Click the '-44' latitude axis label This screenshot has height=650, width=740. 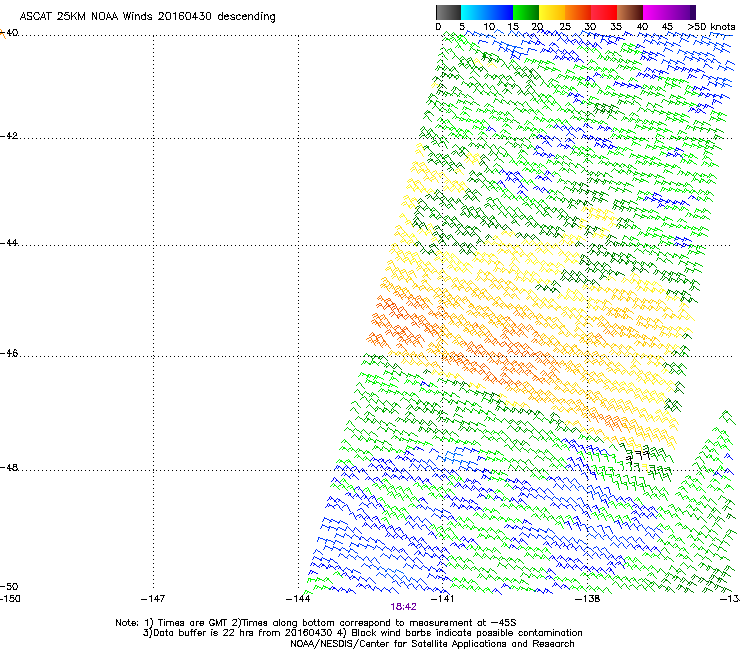click(9, 243)
